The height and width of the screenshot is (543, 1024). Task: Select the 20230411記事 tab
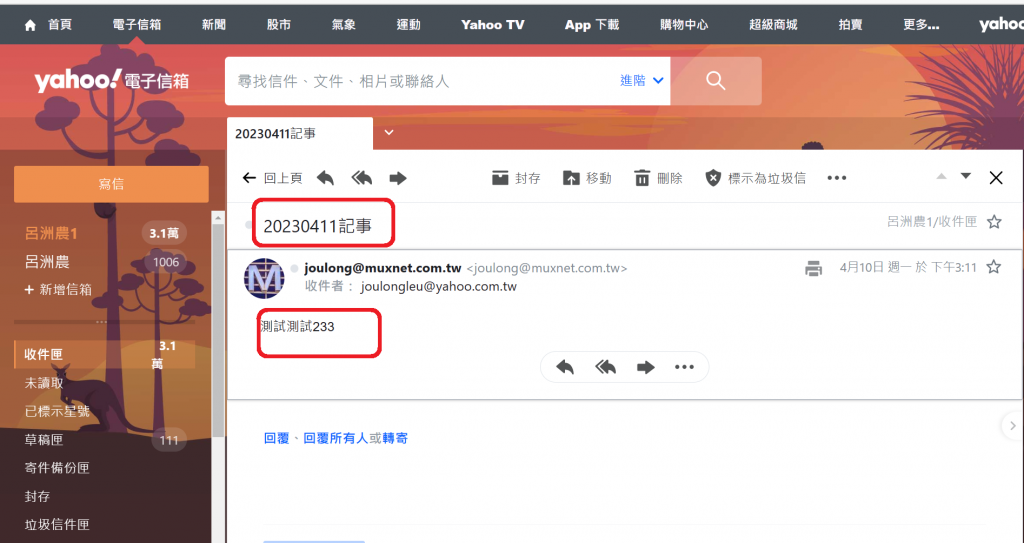[300, 133]
